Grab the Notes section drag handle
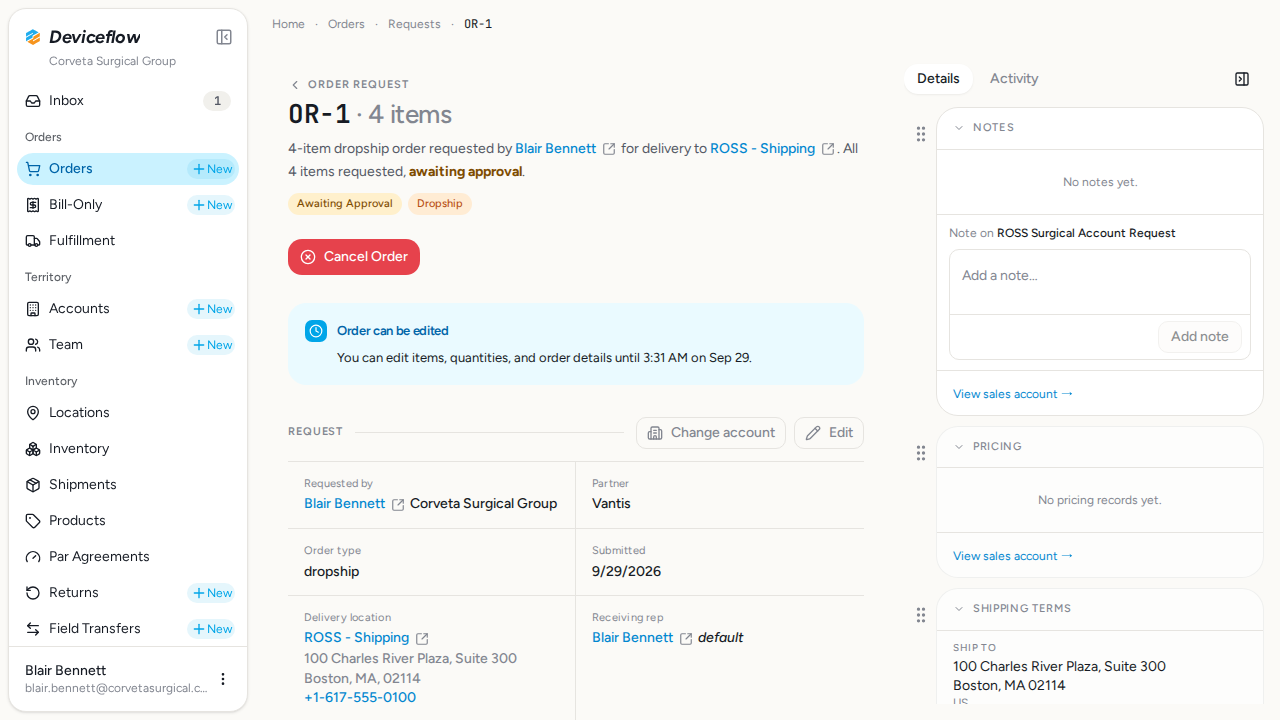 (x=921, y=134)
